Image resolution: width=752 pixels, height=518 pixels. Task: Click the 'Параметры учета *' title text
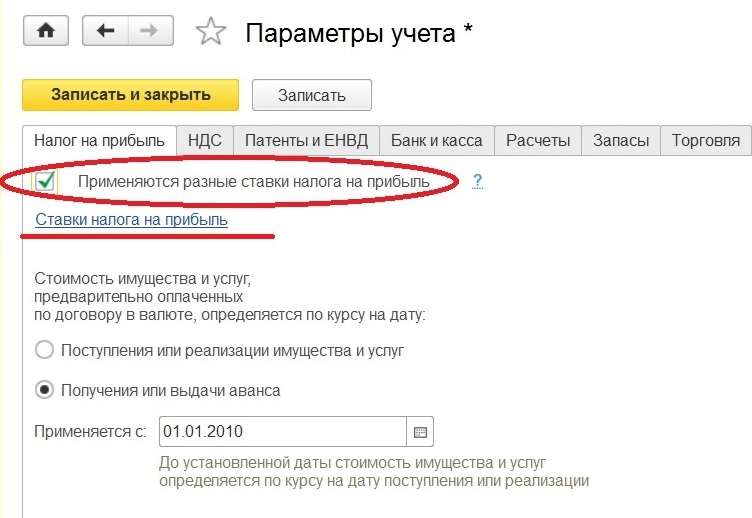coord(359,33)
